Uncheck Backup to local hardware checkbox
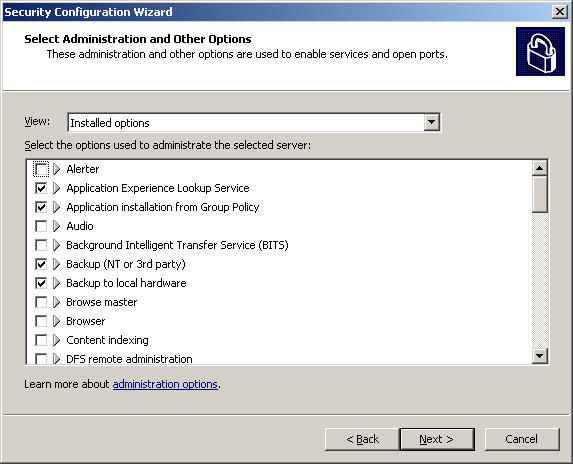Screen dimensions: 573x464 pos(41,283)
